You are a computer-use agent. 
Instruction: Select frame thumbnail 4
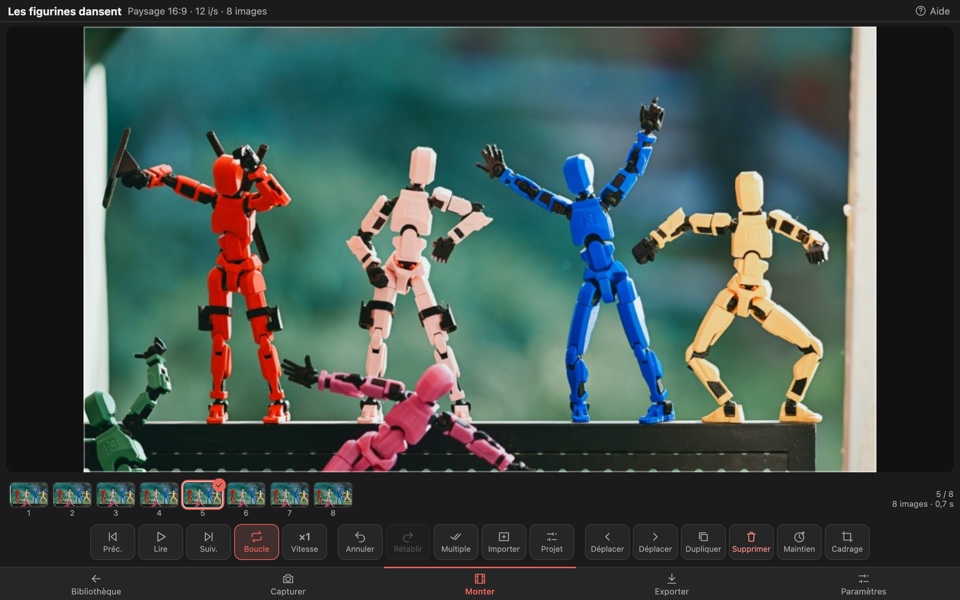(159, 495)
